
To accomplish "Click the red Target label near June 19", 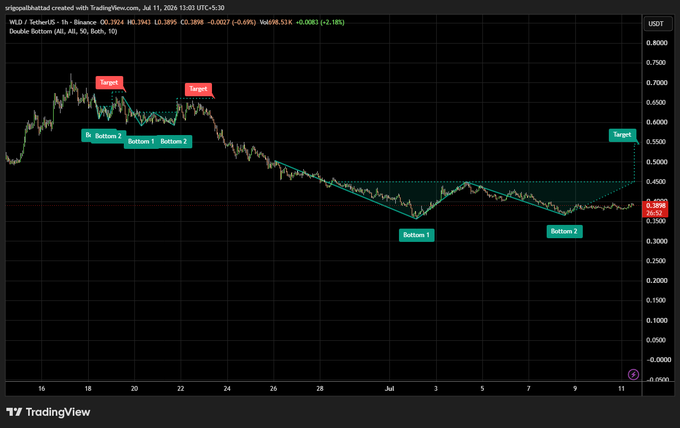I will tap(109, 82).
